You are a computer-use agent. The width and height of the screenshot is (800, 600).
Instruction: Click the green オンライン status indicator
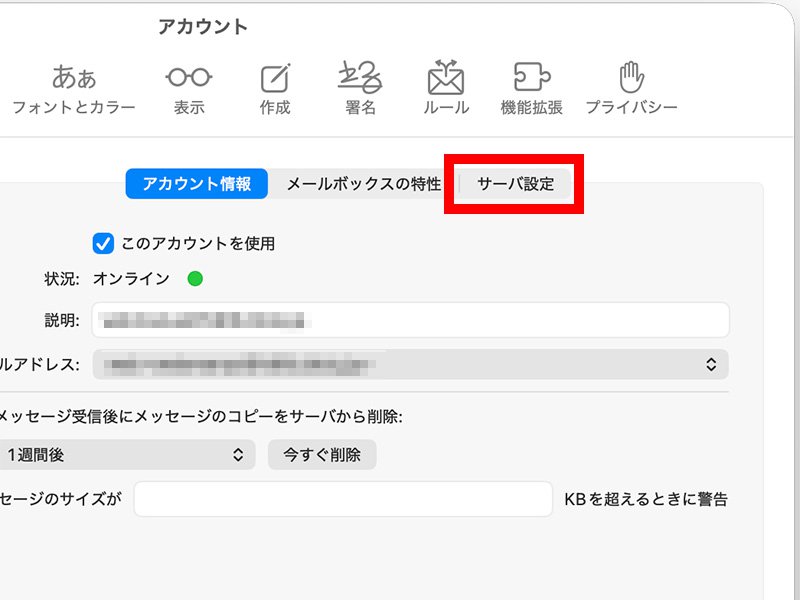[195, 279]
